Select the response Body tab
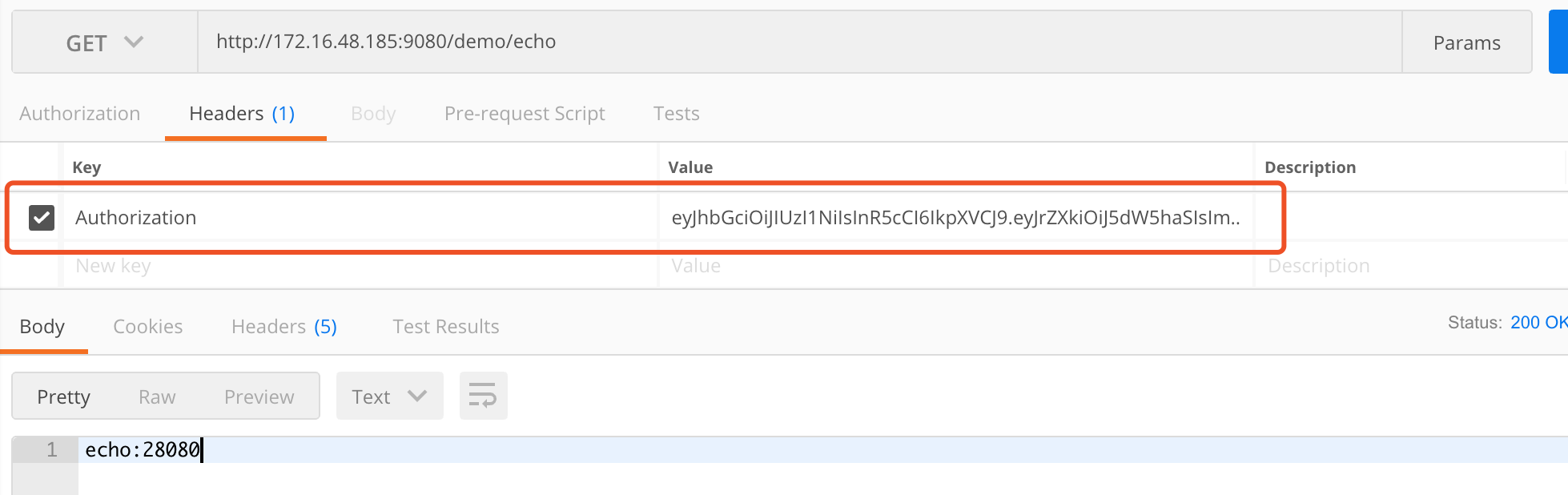Screen dimensions: 1568x495 42,327
